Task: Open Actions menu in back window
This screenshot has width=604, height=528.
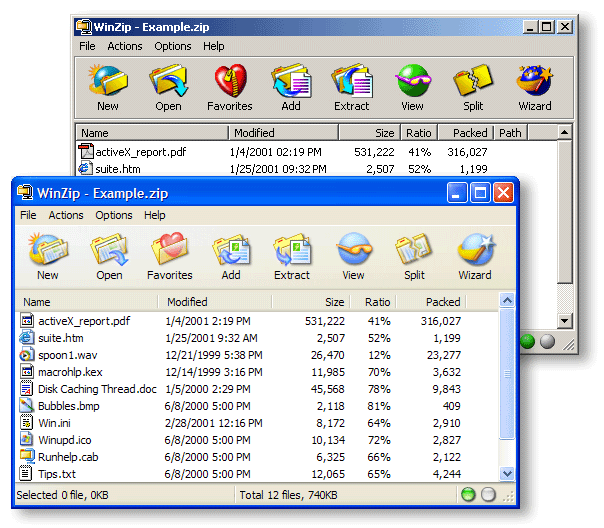Action: [125, 46]
